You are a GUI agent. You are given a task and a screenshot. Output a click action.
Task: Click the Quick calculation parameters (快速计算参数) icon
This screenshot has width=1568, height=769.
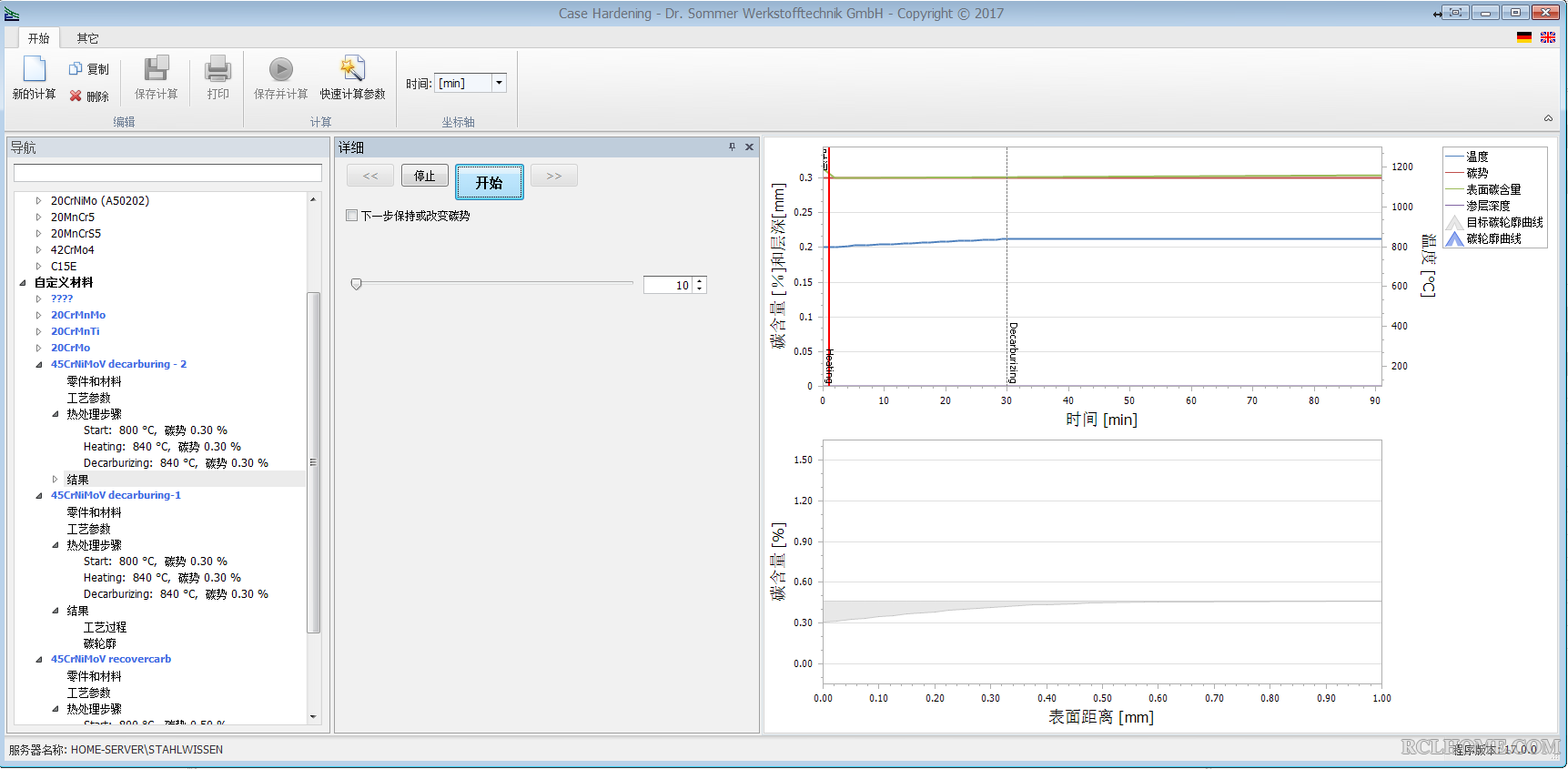pyautogui.click(x=352, y=69)
